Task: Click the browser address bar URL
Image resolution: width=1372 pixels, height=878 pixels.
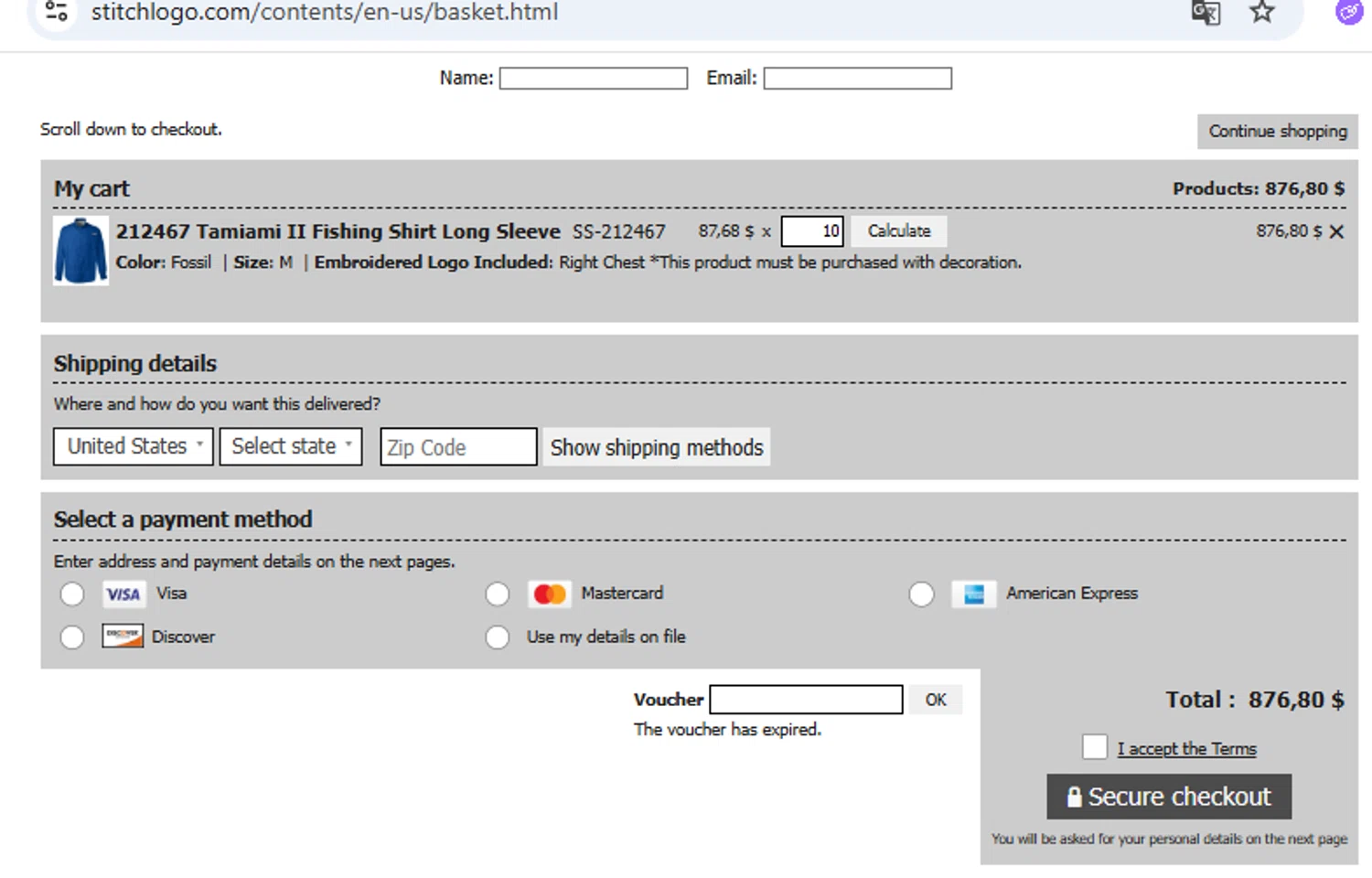Action: [325, 13]
